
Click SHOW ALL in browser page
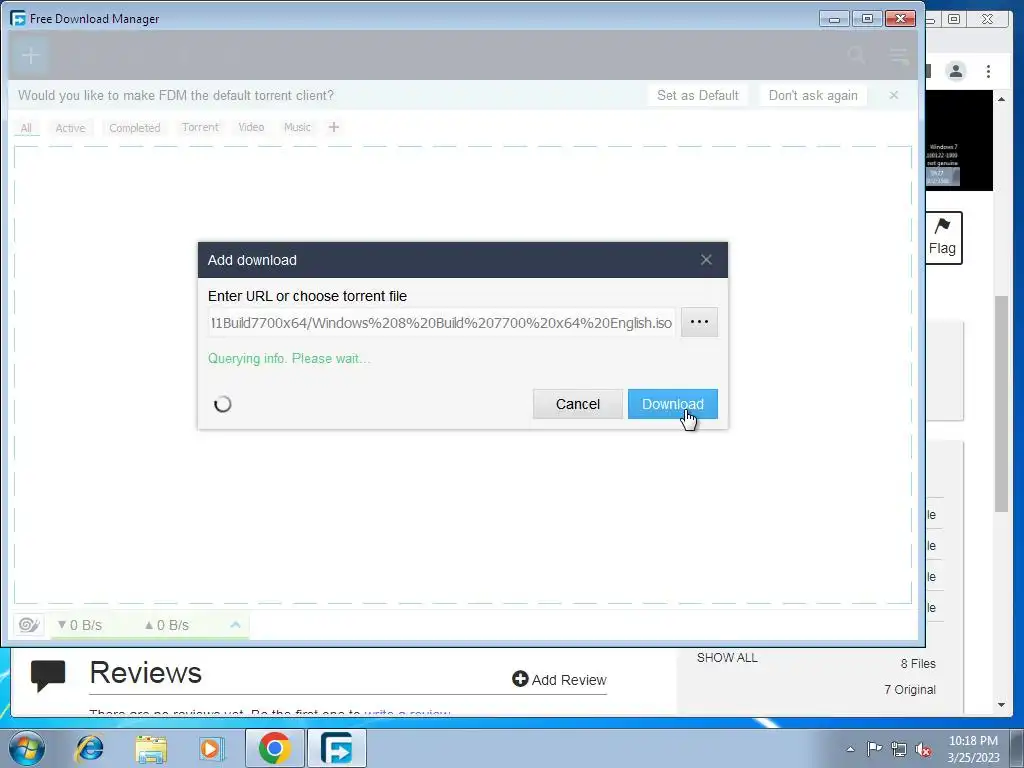click(x=727, y=658)
